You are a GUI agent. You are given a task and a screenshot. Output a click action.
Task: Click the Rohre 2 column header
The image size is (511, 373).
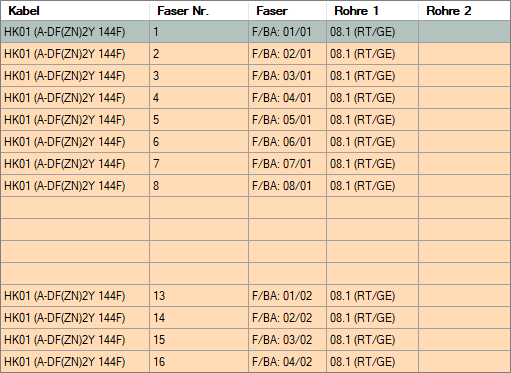point(464,11)
